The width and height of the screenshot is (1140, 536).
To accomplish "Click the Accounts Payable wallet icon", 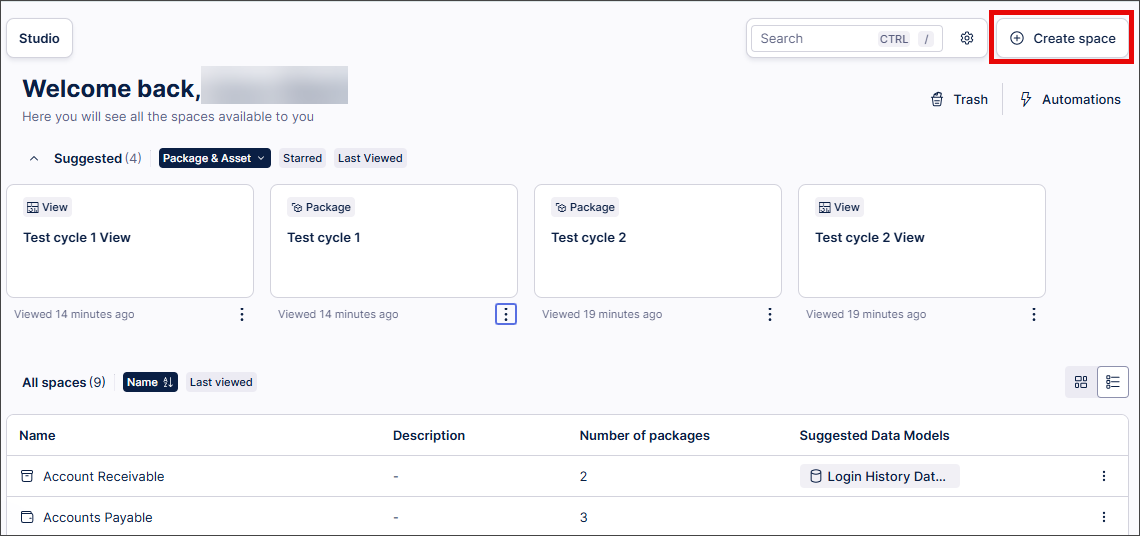I will pyautogui.click(x=27, y=517).
